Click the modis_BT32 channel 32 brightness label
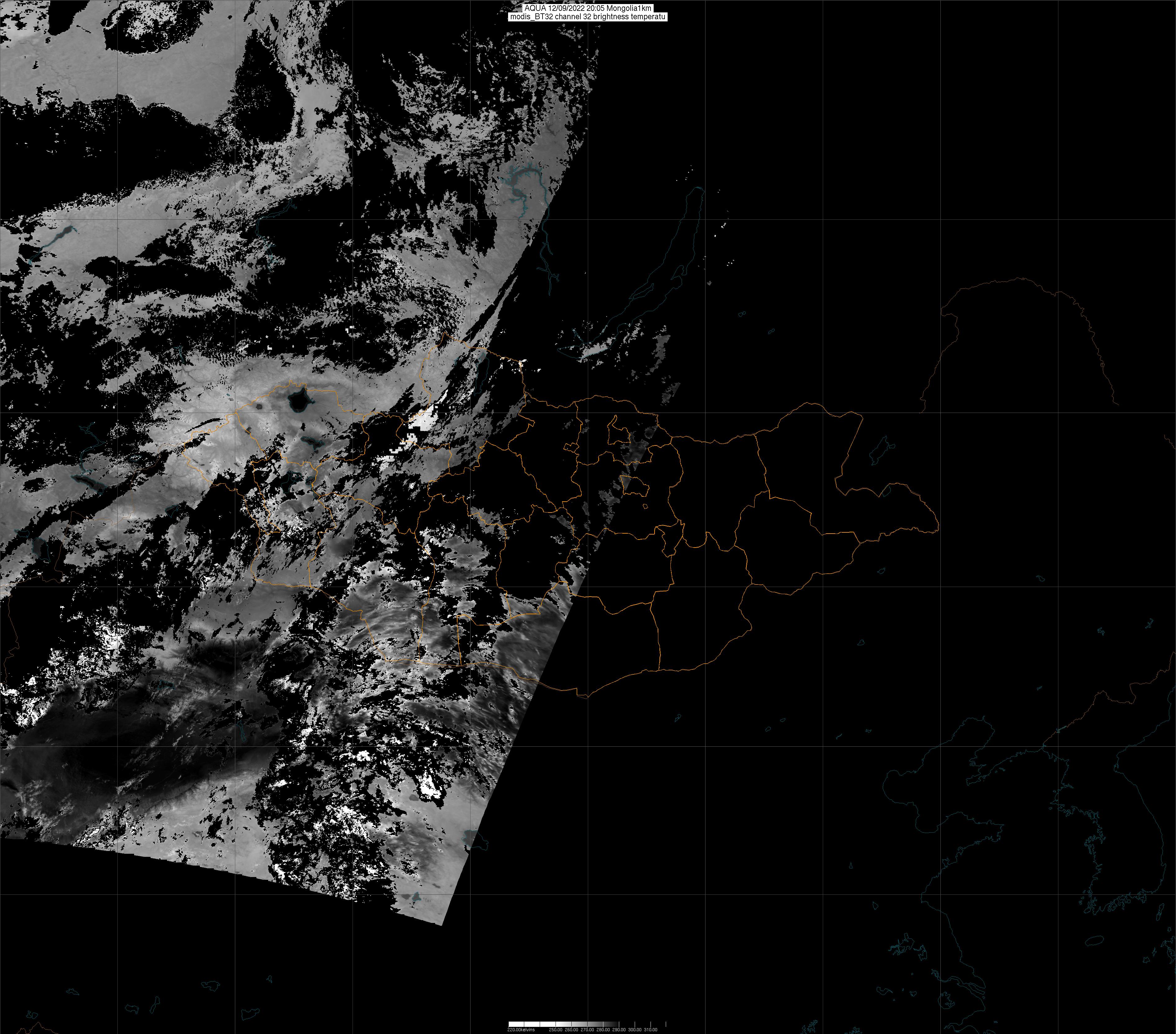 588,17
